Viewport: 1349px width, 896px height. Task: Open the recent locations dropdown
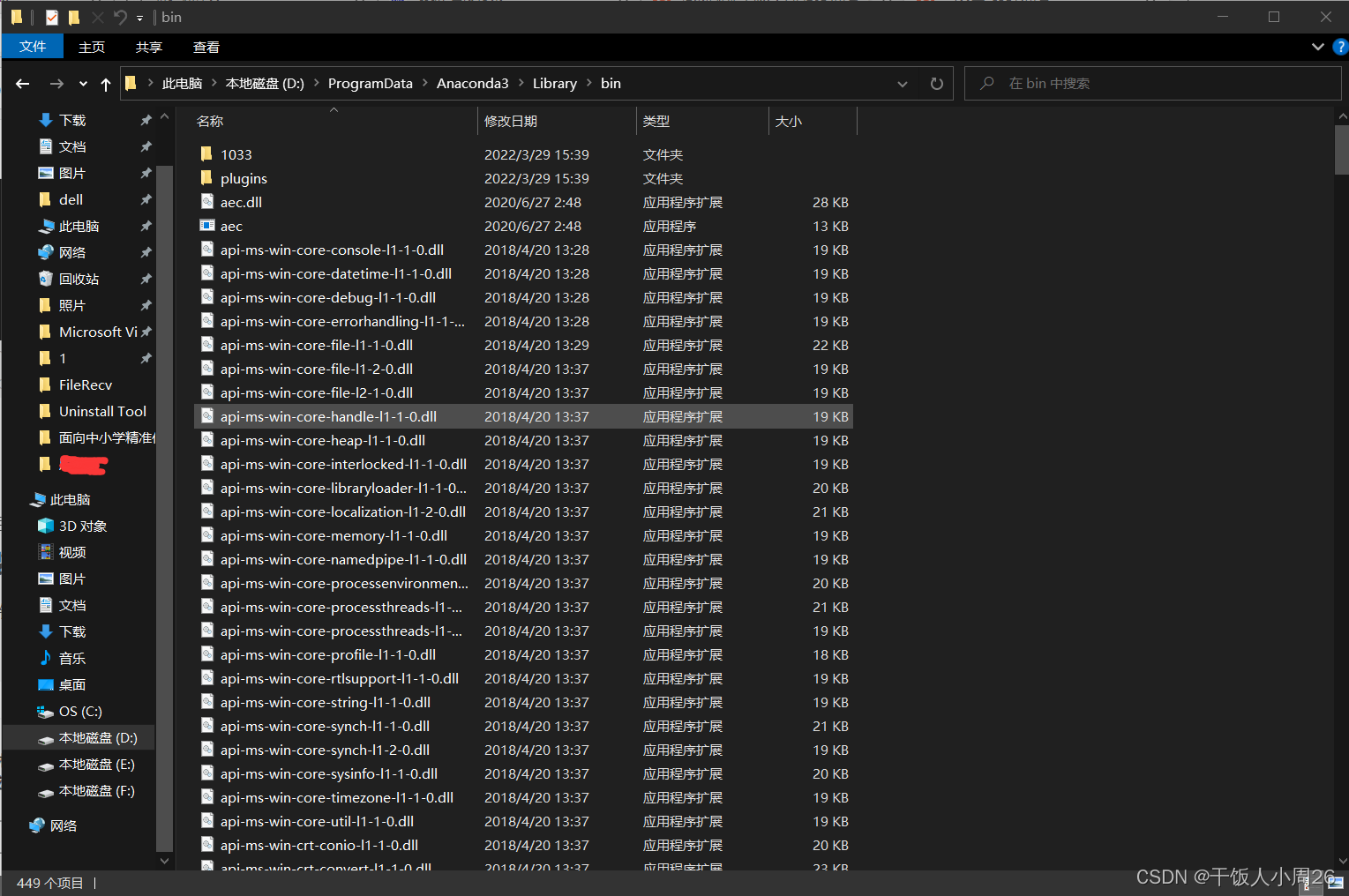(83, 84)
